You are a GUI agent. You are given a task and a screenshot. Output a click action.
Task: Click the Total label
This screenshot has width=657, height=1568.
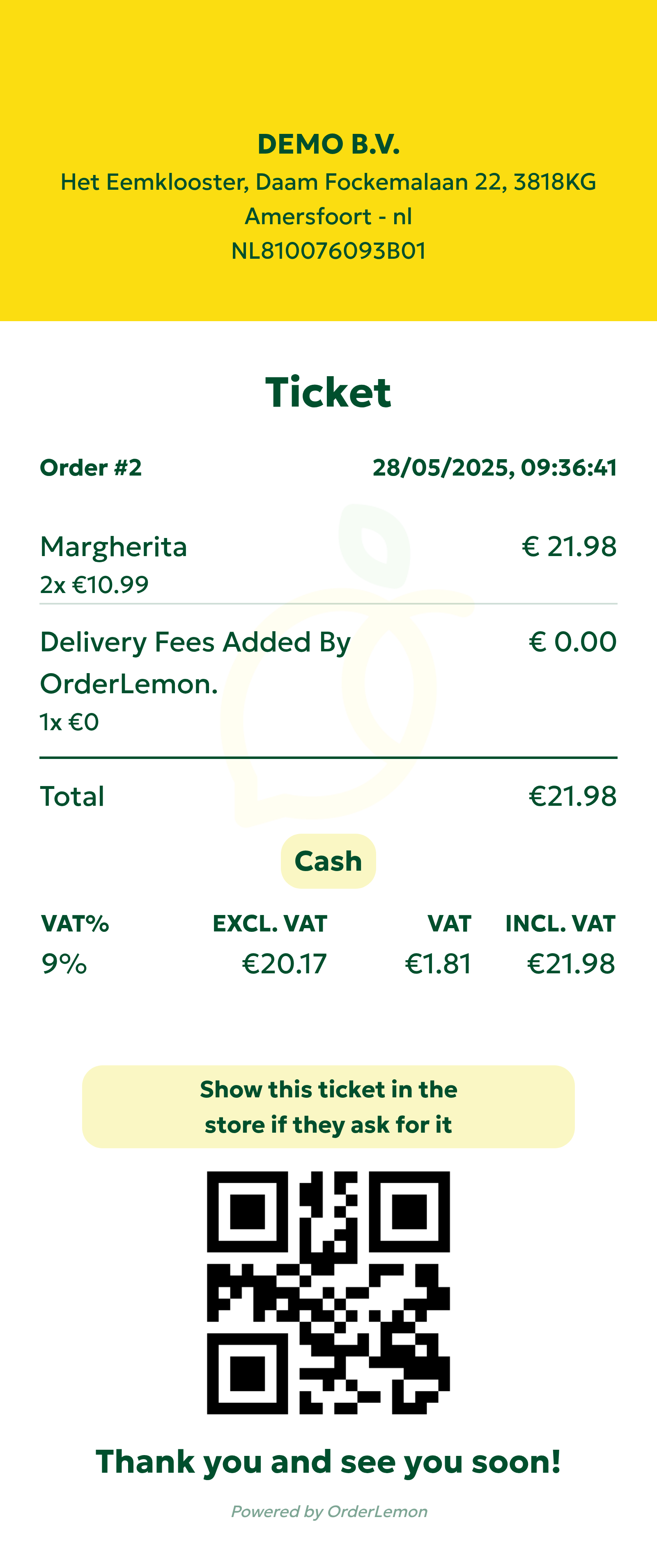pos(72,796)
